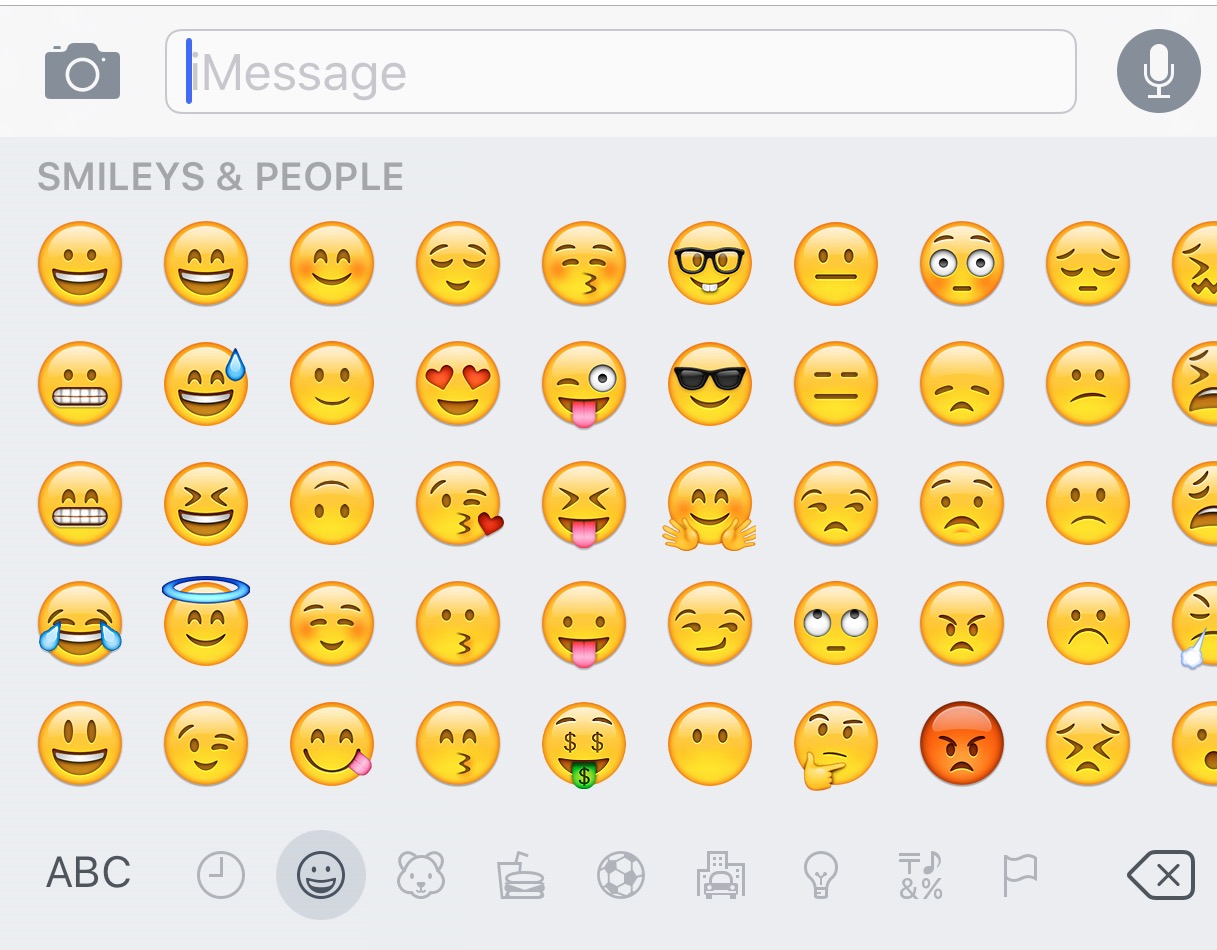The image size is (1217, 950).
Task: Select the Smileys & People category tab
Action: (321, 875)
